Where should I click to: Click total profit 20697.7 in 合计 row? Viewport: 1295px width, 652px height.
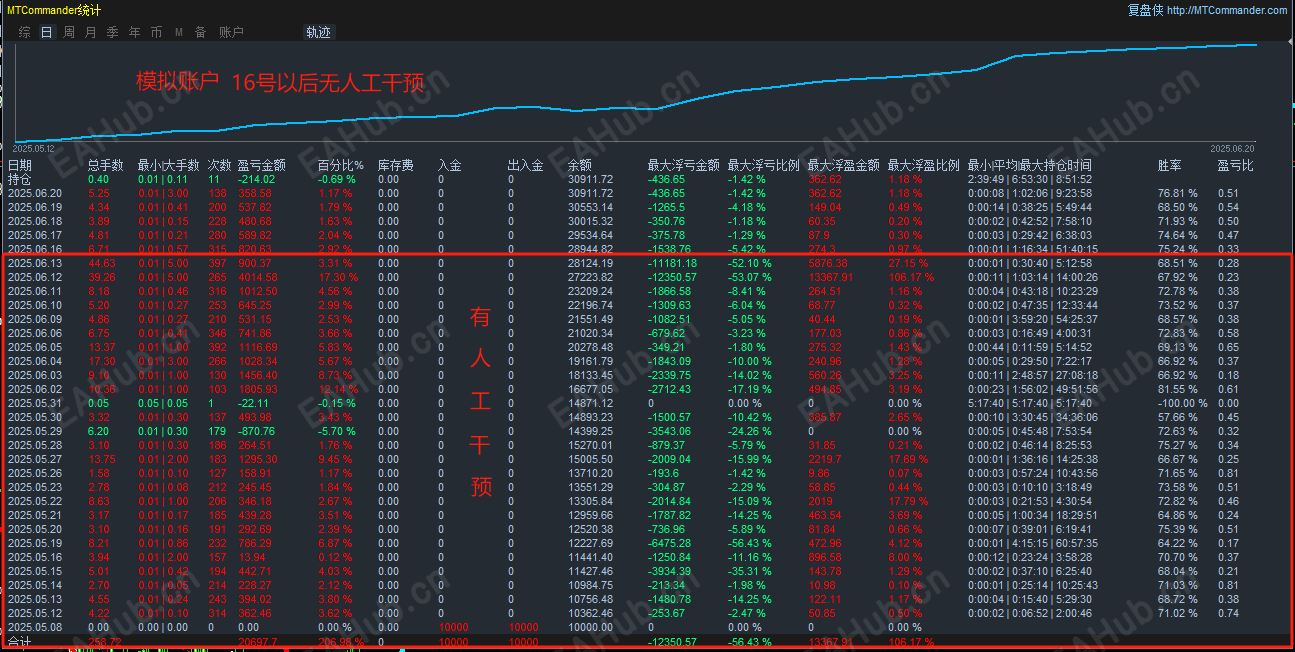[258, 642]
